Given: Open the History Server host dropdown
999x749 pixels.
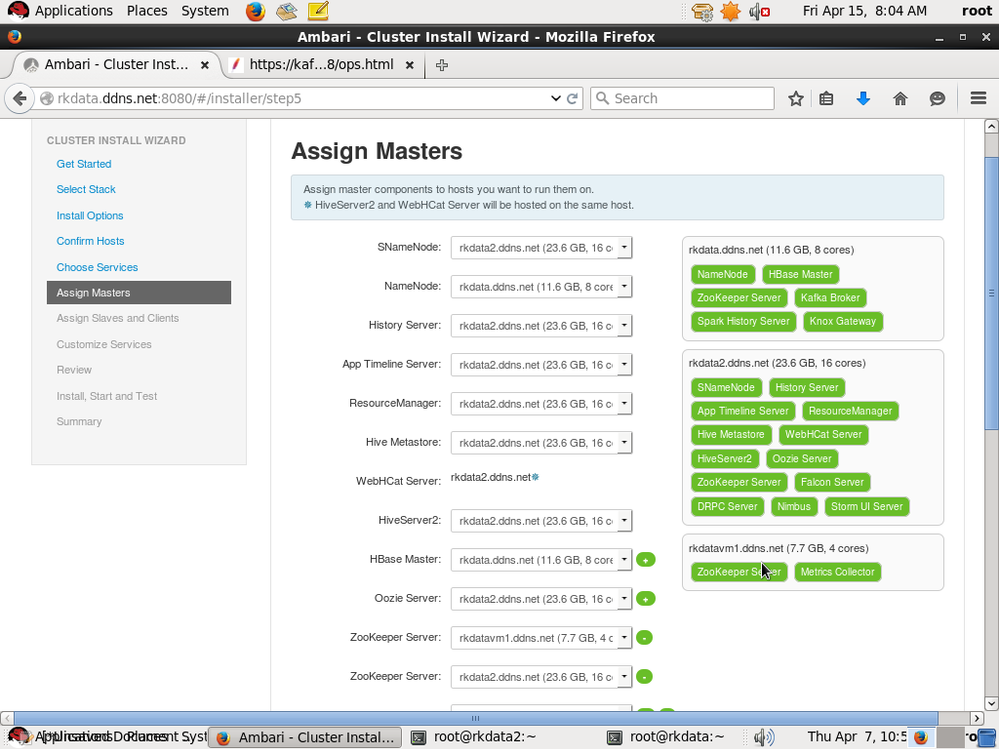Looking at the screenshot, I should point(542,325).
